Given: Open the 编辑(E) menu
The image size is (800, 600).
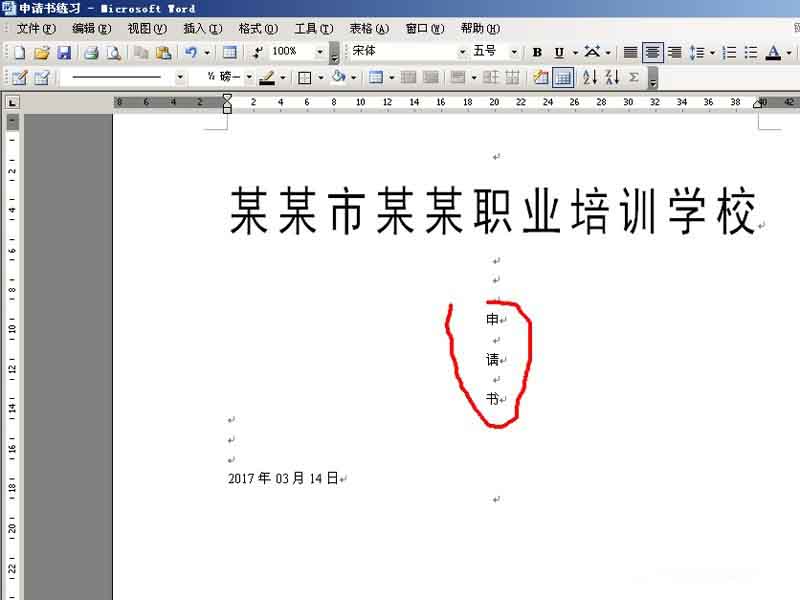Looking at the screenshot, I should (x=91, y=29).
